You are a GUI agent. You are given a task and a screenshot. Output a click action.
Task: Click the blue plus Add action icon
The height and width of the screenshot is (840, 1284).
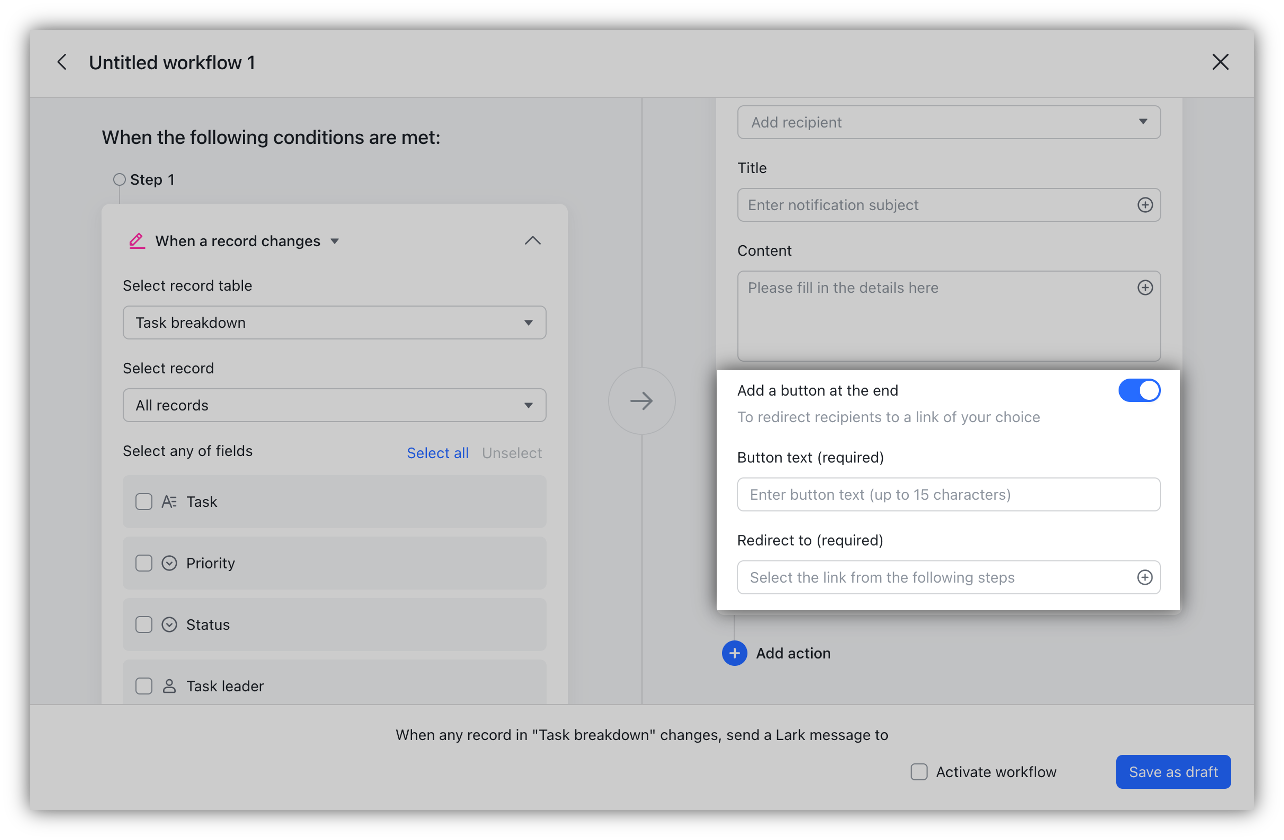click(x=734, y=653)
